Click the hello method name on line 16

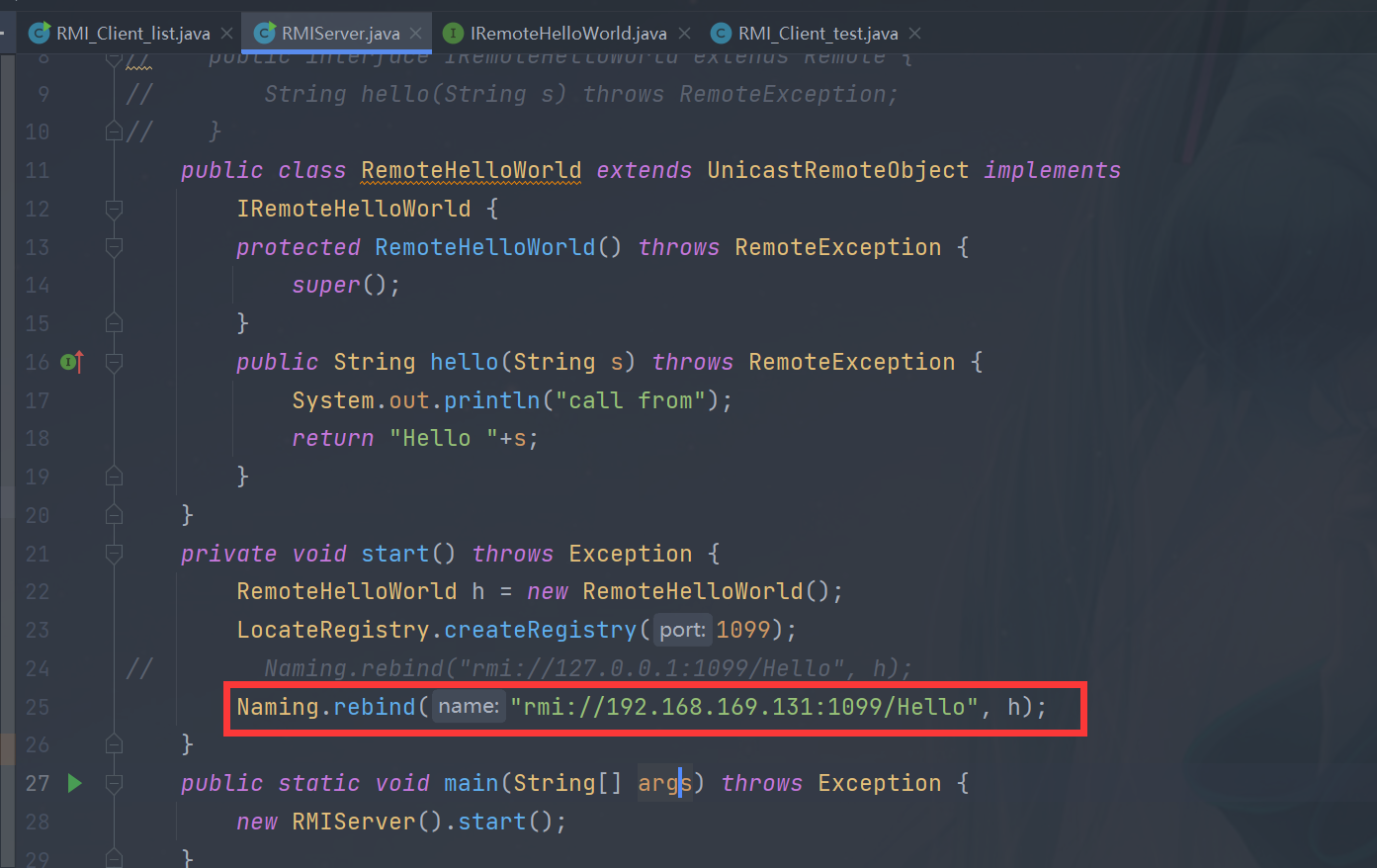pos(465,362)
